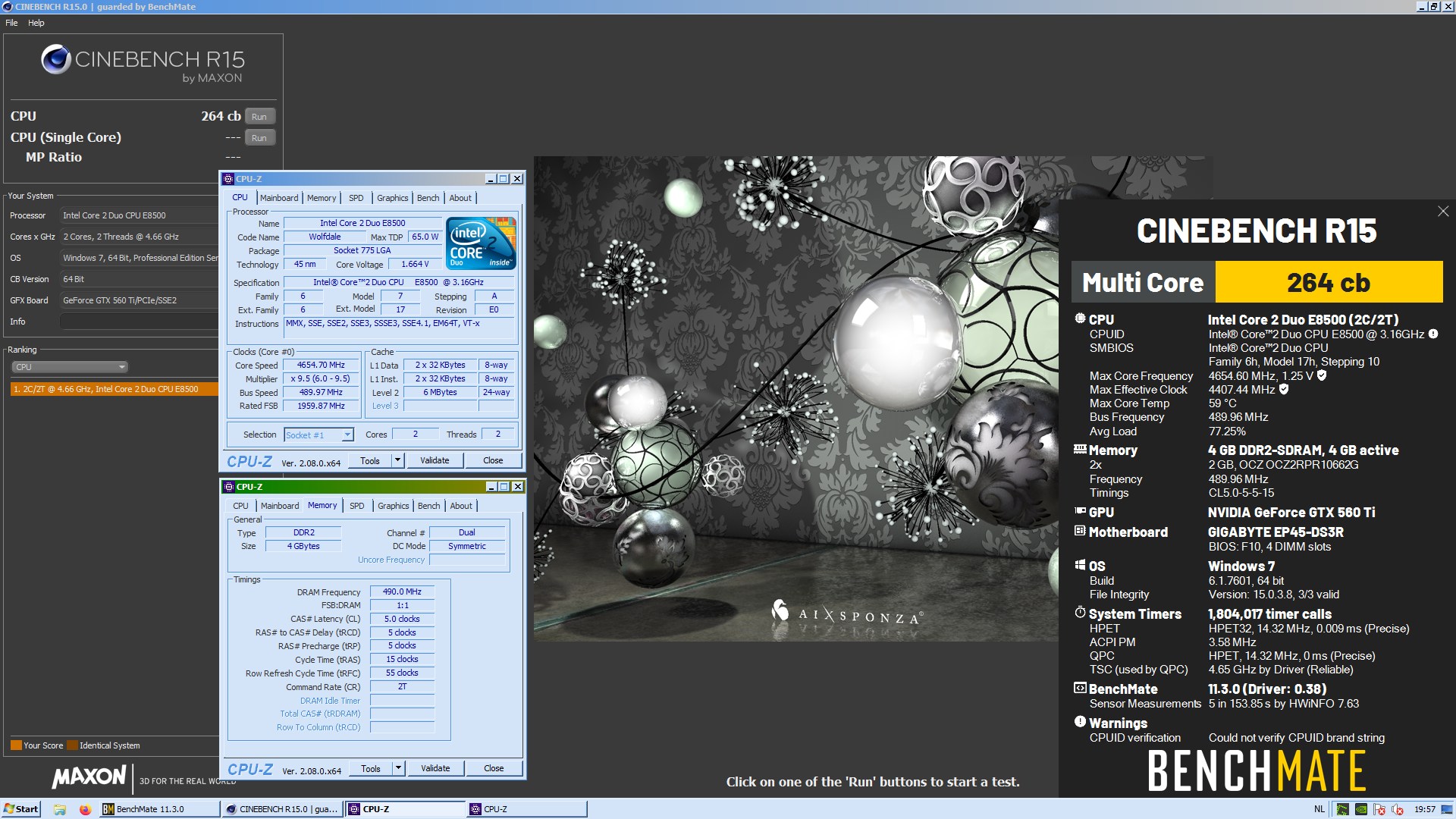
Task: Close the BenchMate result panel with X
Action: [1443, 212]
